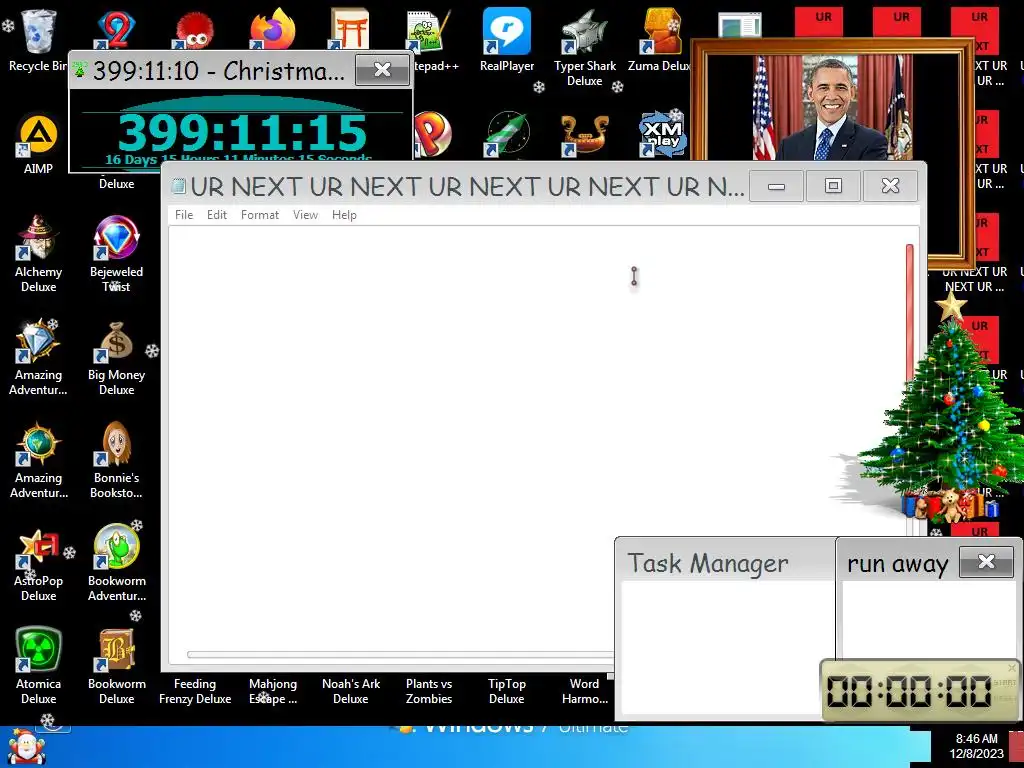Open the Notepad++ desktop shortcut
The width and height of the screenshot is (1024, 768).
(x=429, y=29)
